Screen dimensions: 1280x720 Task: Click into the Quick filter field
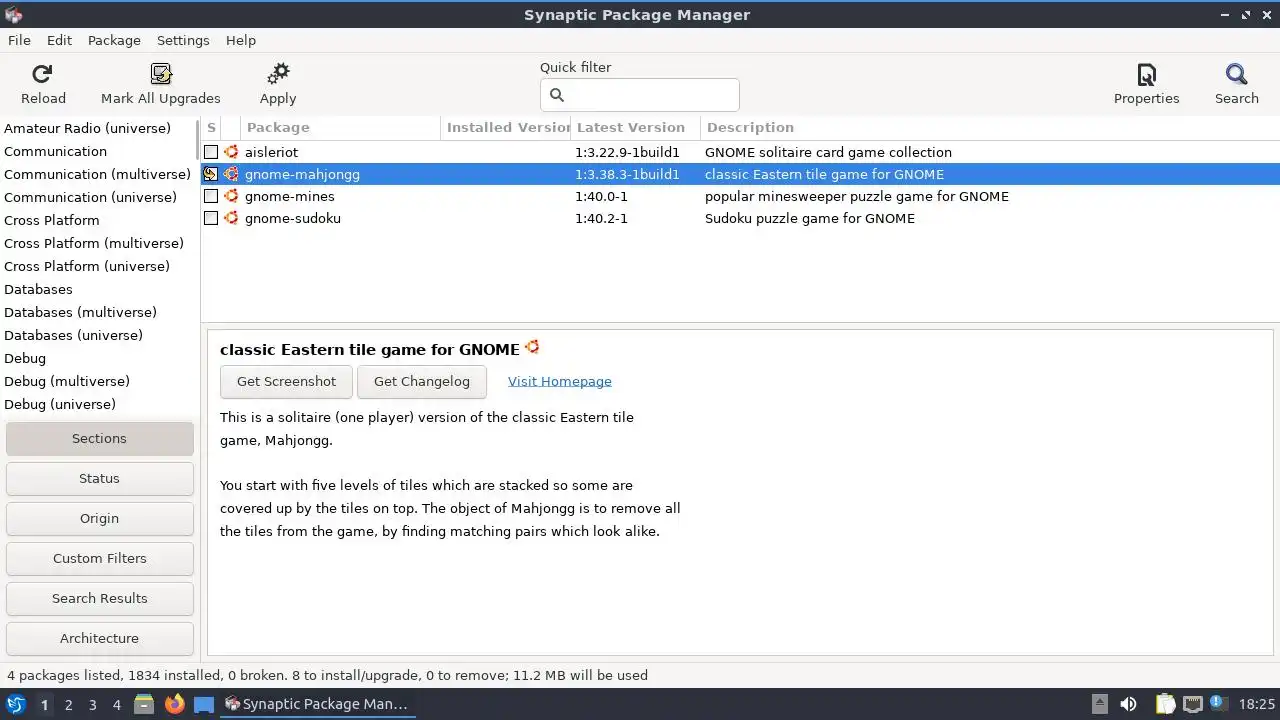point(640,95)
